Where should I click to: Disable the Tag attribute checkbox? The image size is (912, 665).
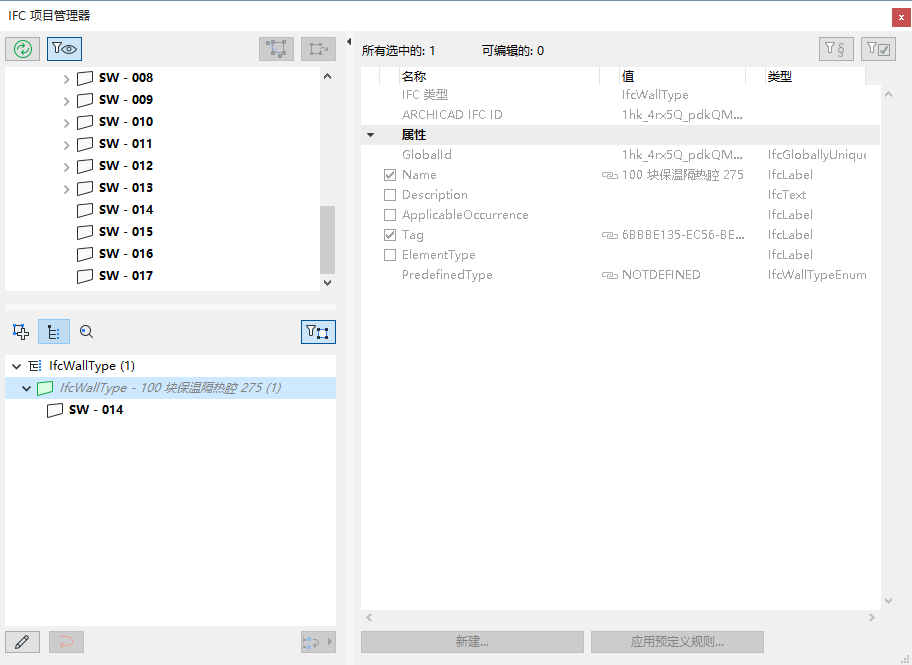click(390, 234)
